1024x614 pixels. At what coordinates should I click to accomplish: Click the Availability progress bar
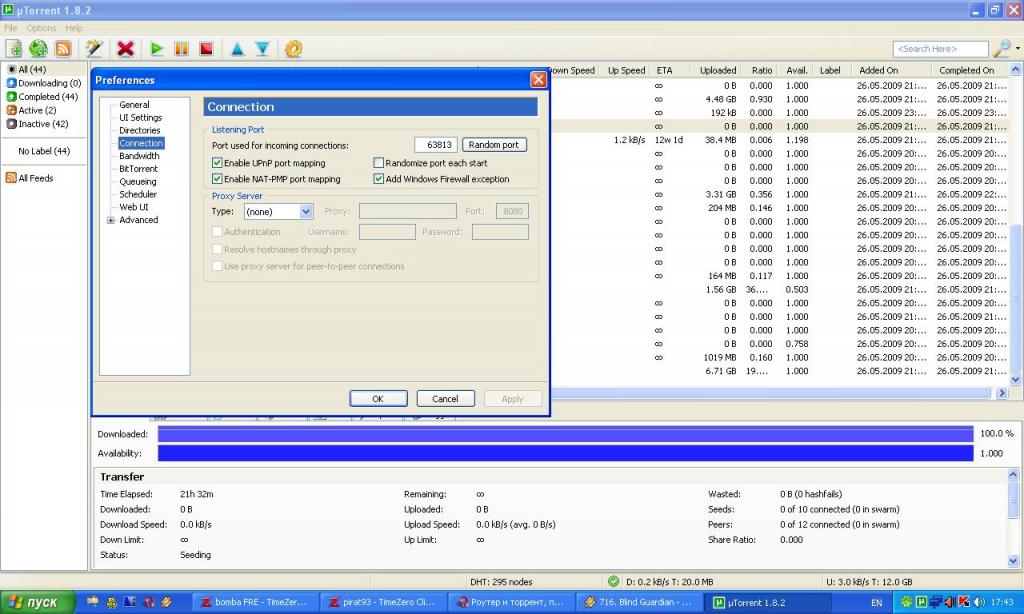click(x=566, y=453)
